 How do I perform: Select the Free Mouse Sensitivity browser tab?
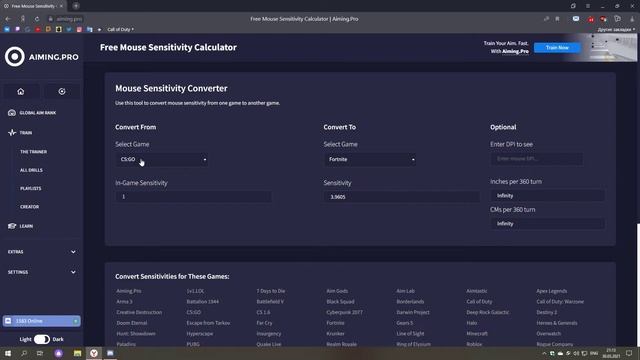33,6
